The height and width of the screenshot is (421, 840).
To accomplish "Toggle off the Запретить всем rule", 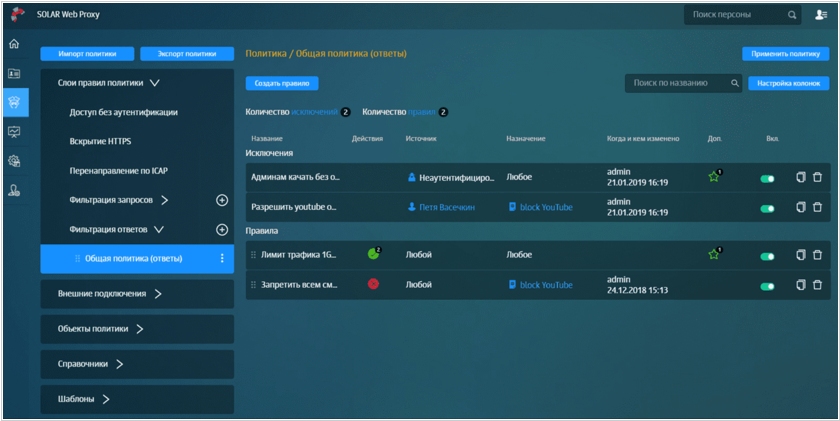I will 768,287.
